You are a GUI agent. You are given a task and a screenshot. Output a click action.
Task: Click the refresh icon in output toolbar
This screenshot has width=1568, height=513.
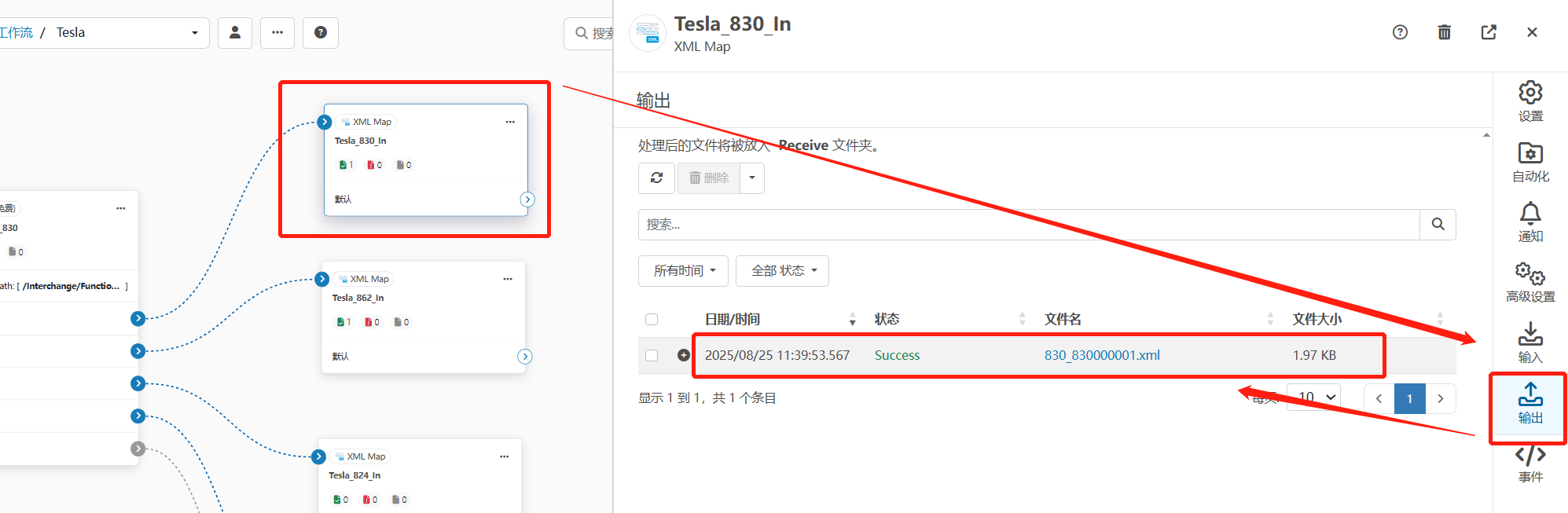[657, 178]
